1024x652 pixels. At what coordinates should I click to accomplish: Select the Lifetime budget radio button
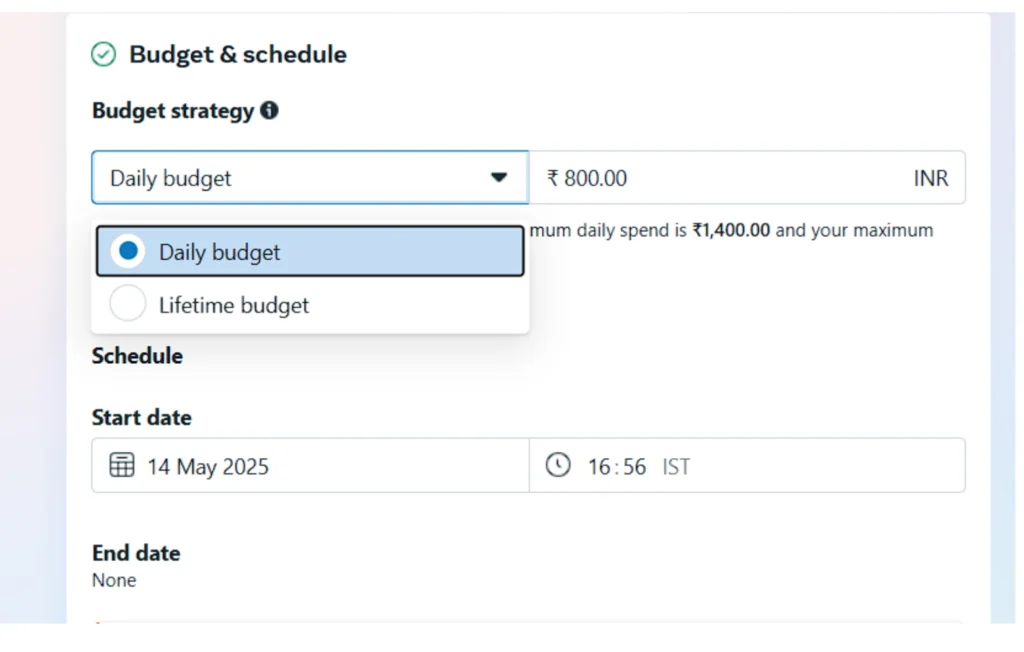pos(128,304)
